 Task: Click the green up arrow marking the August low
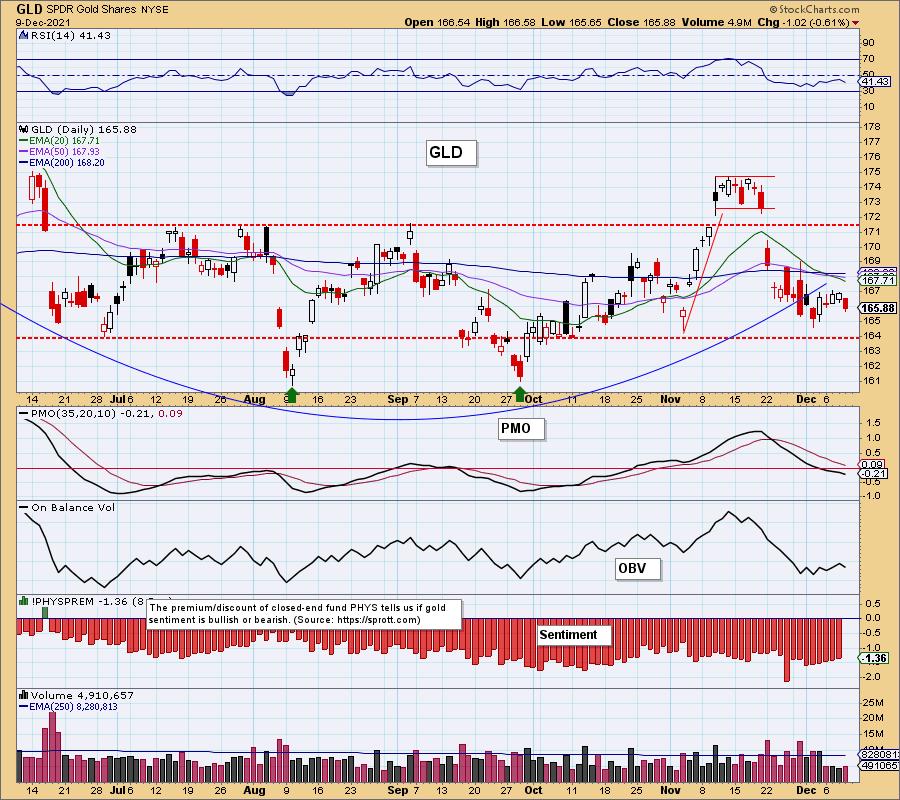point(292,395)
